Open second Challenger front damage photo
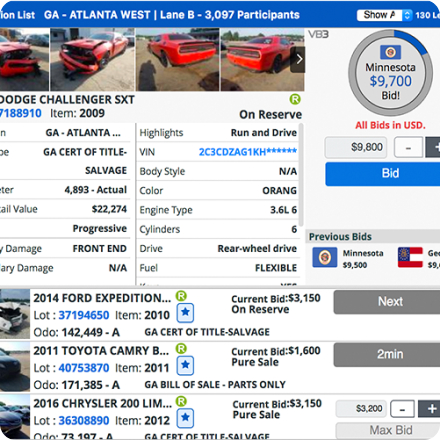Viewport: 440px width, 440px height. click(x=93, y=59)
